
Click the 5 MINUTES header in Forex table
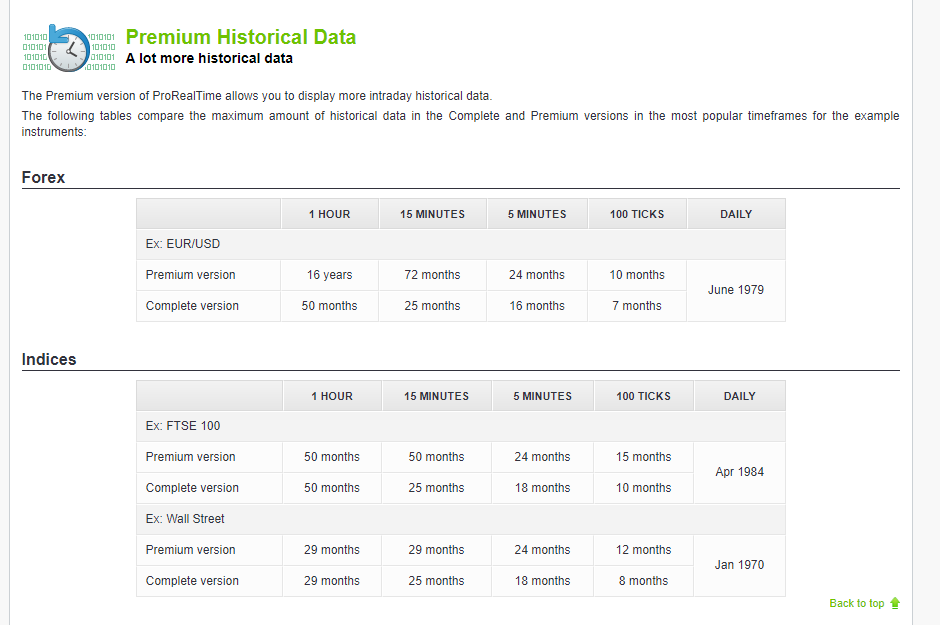pos(537,214)
